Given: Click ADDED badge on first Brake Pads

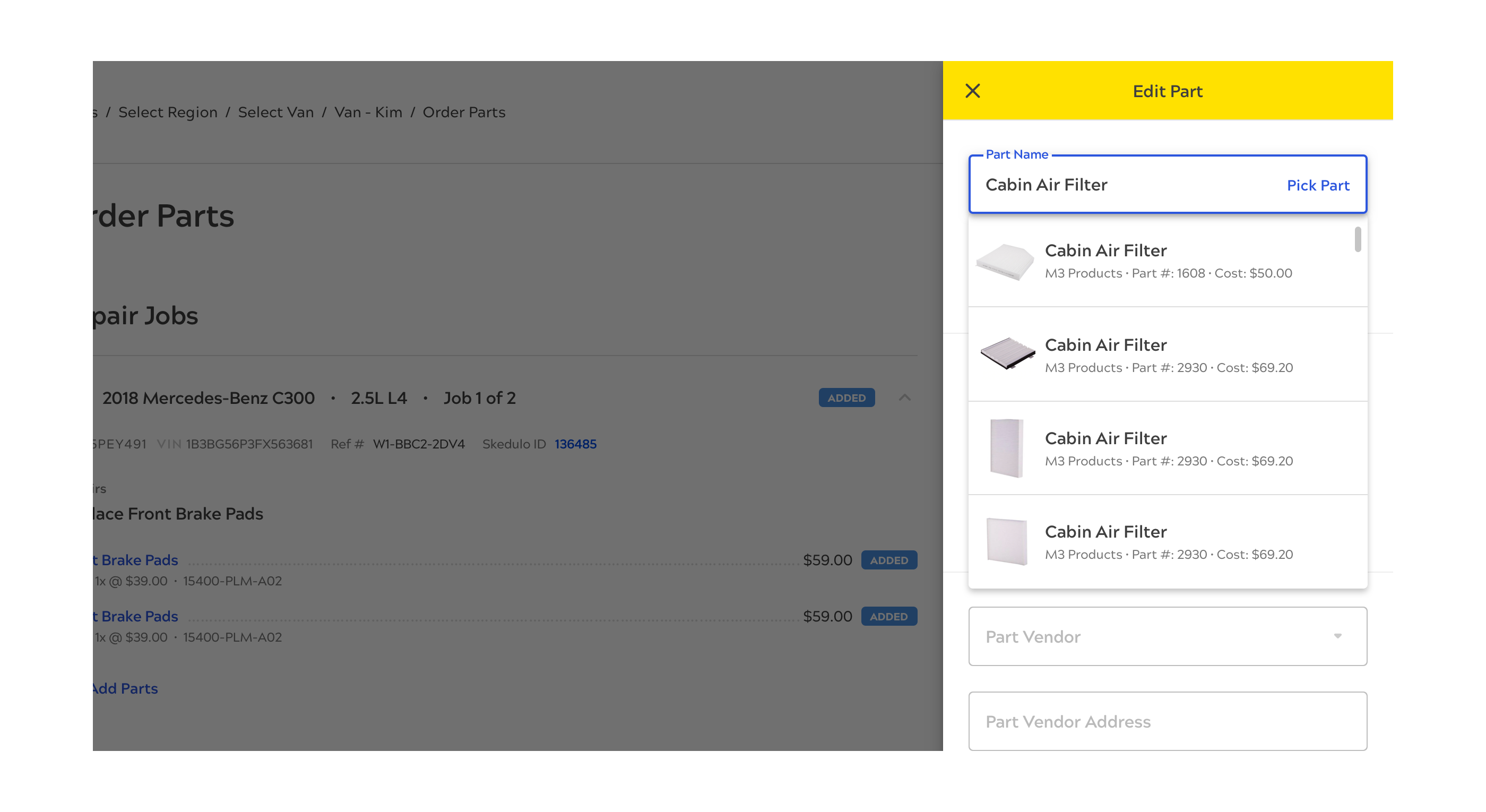Looking at the screenshot, I should coord(888,560).
